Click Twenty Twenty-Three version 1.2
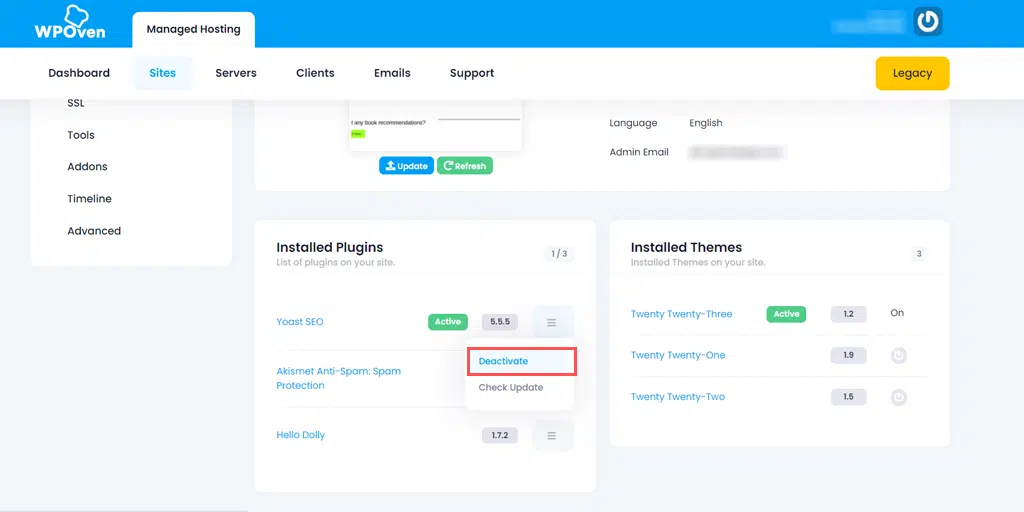Viewport: 1024px width, 512px height. [x=848, y=314]
